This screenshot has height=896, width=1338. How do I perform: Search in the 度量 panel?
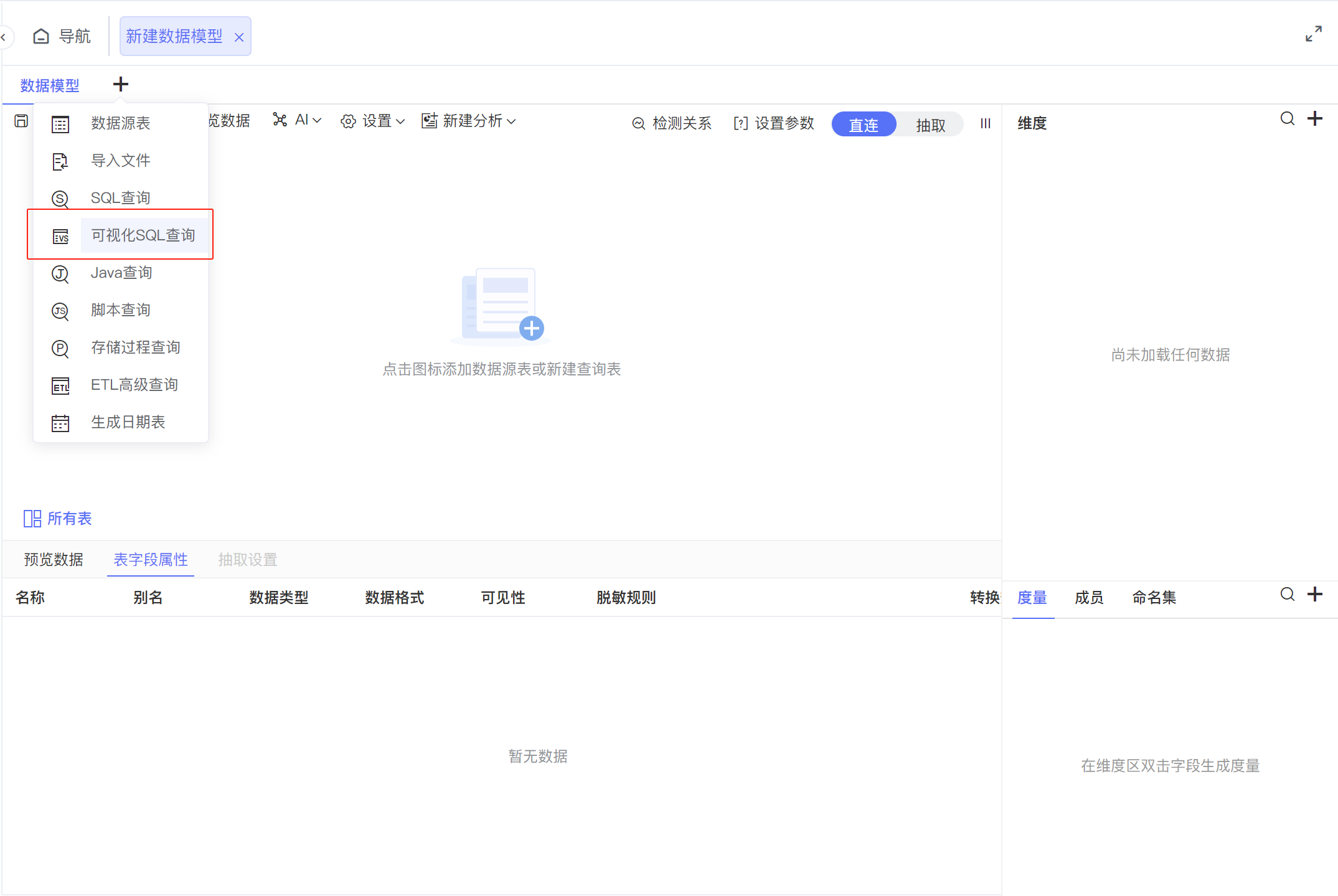[x=1288, y=594]
